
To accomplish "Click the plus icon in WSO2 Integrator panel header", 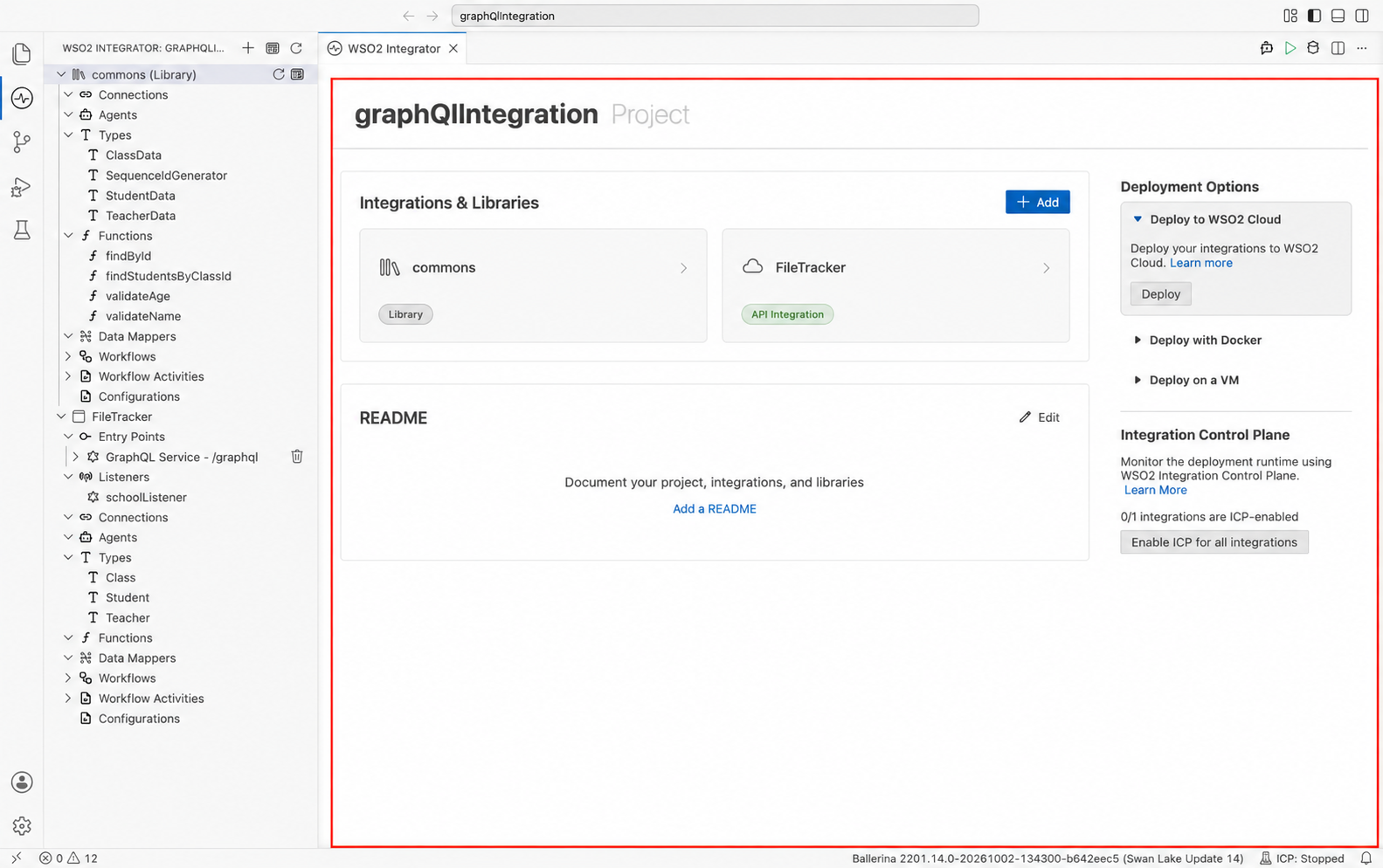I will pyautogui.click(x=248, y=48).
